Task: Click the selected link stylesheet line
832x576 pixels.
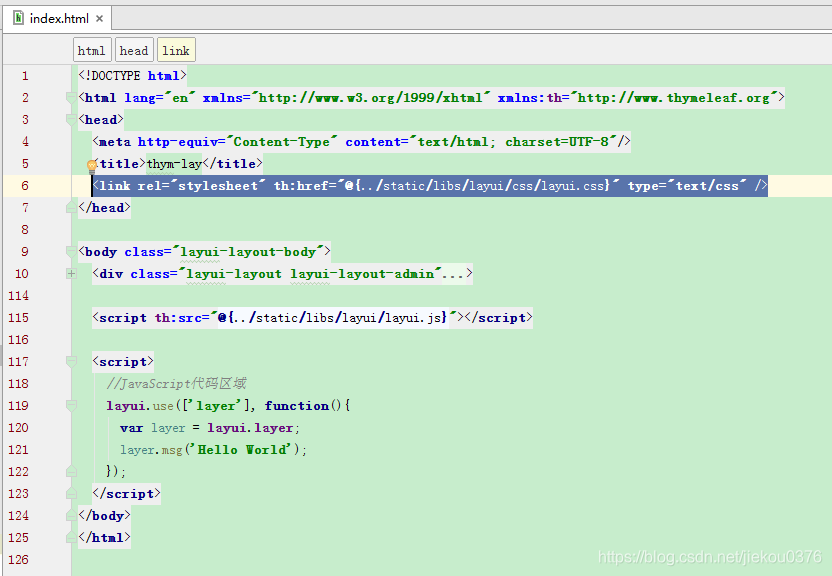Action: [x=430, y=186]
